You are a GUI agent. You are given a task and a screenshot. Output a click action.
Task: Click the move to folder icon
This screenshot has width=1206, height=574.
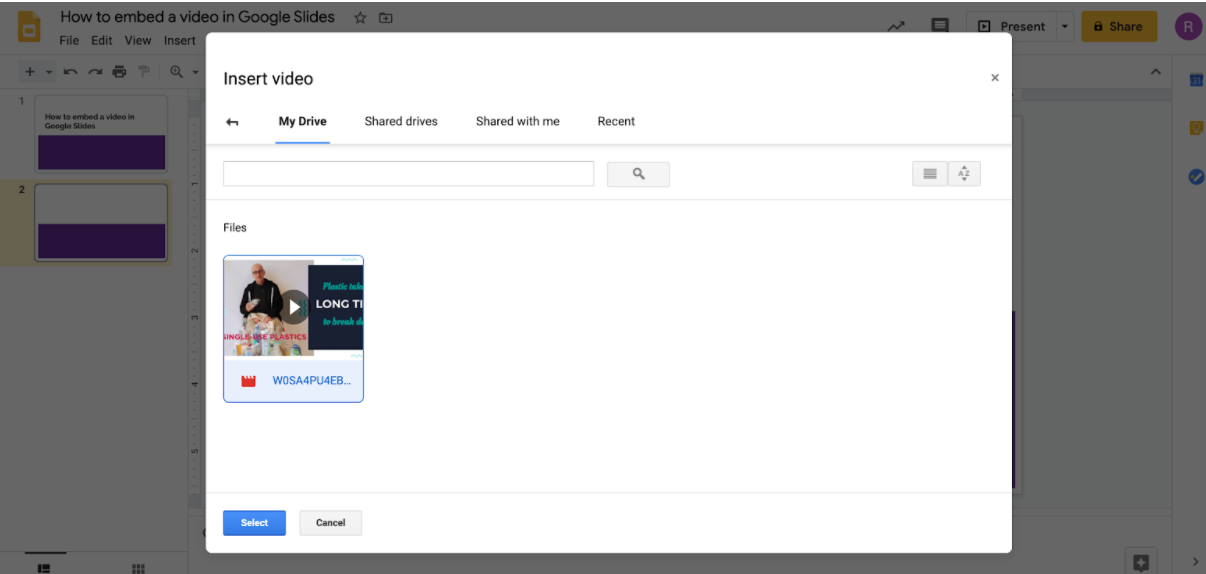tap(386, 18)
